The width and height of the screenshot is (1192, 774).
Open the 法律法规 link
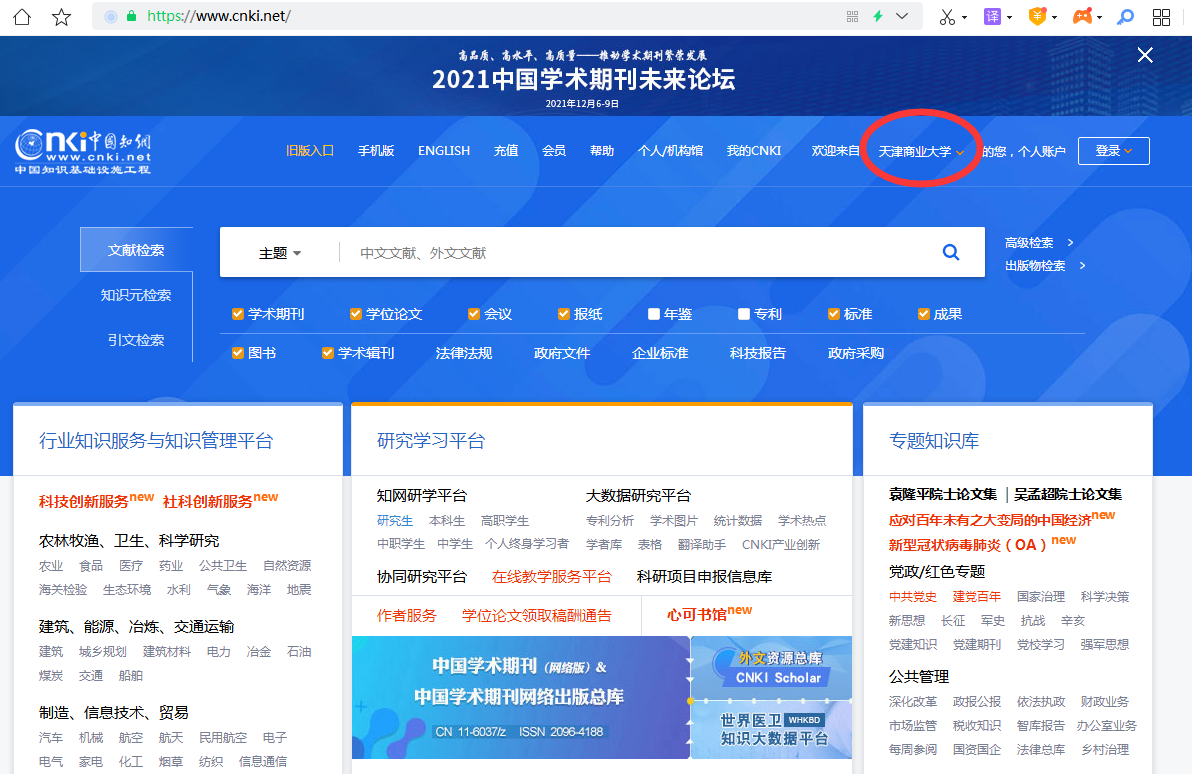(x=464, y=353)
